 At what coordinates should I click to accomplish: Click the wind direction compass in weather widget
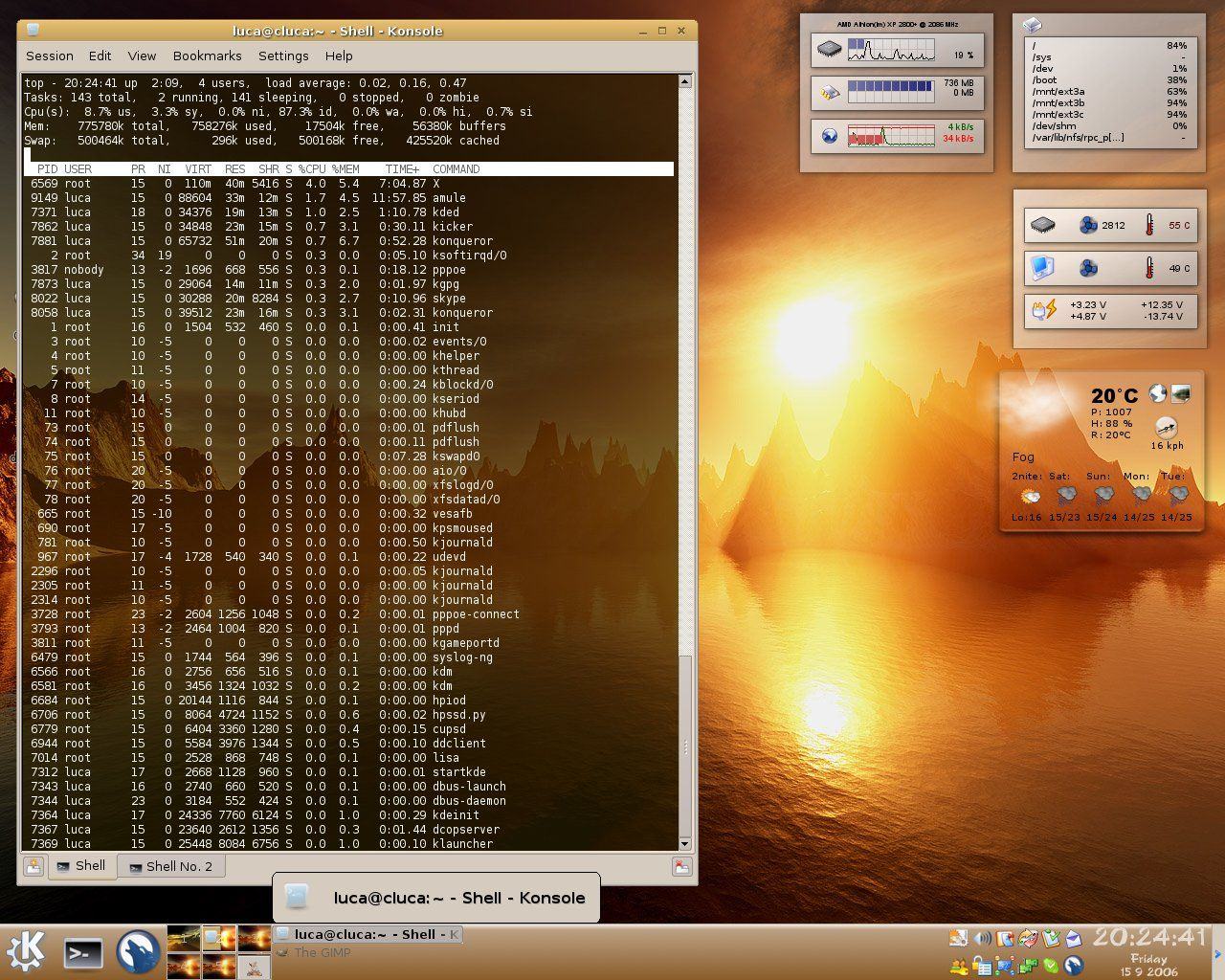(1167, 428)
